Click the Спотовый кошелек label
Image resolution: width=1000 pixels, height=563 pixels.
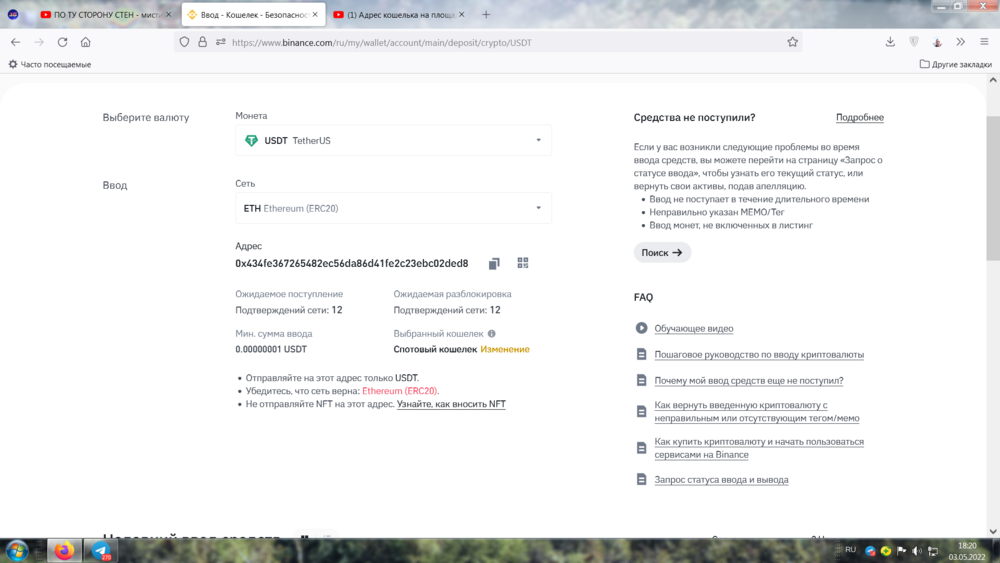pos(435,349)
